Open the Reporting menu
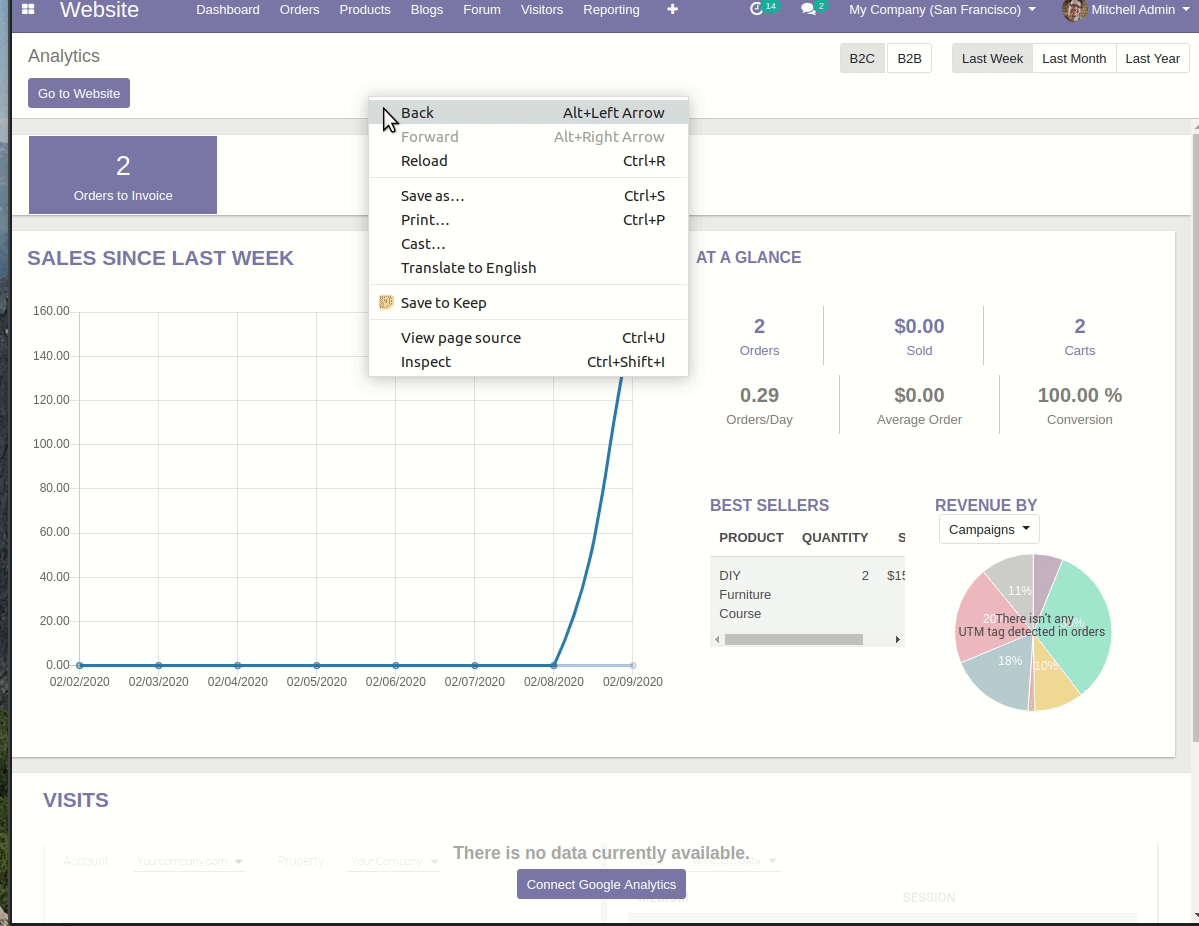The width and height of the screenshot is (1199, 926). pos(611,10)
